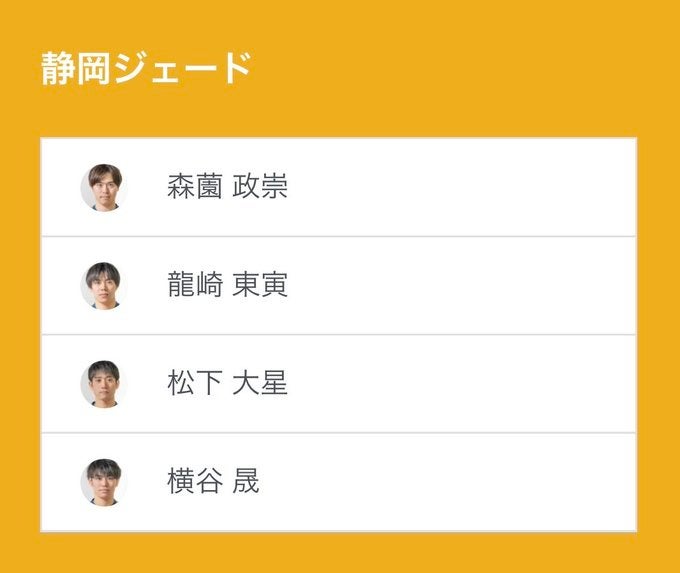The width and height of the screenshot is (680, 573).
Task: Click the surname 森薗 in the list
Action: pyautogui.click(x=194, y=187)
